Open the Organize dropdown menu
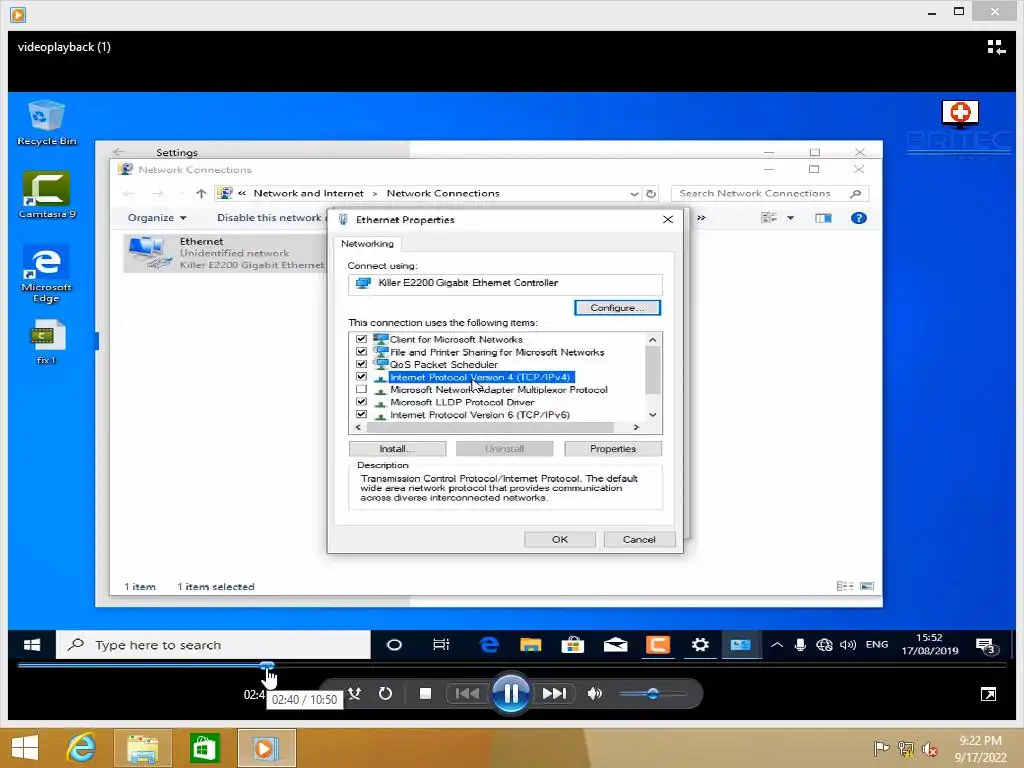This screenshot has width=1024, height=768. (x=157, y=217)
